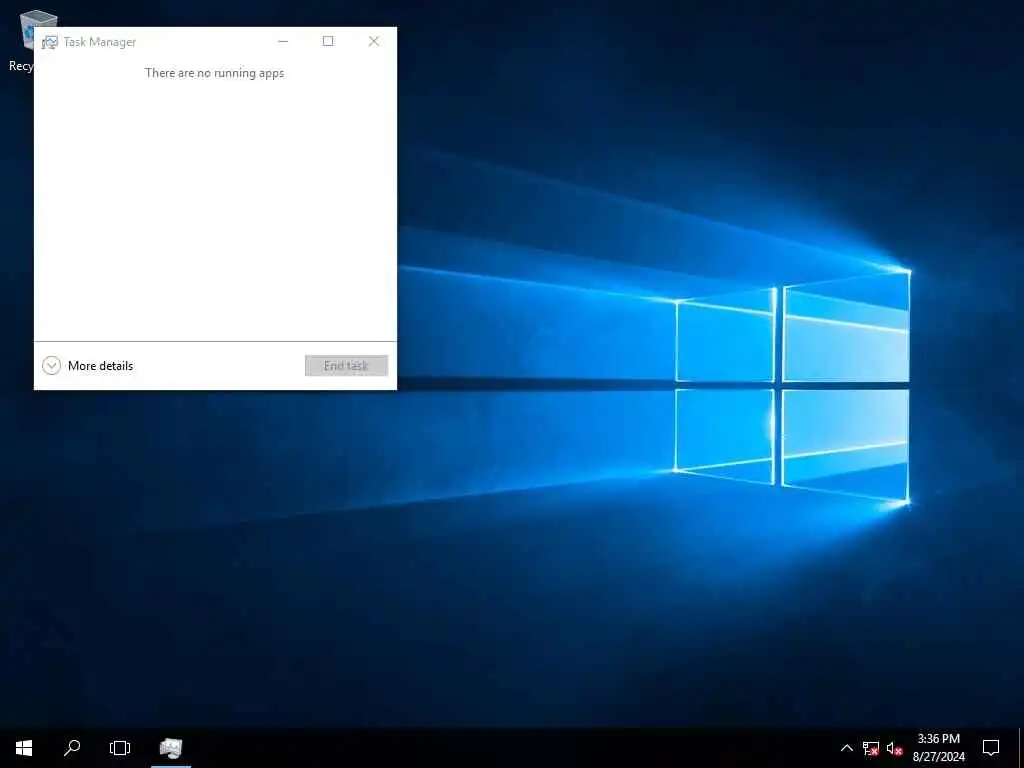This screenshot has width=1024, height=768.
Task: Click the 'There are no running apps' message
Action: (214, 73)
